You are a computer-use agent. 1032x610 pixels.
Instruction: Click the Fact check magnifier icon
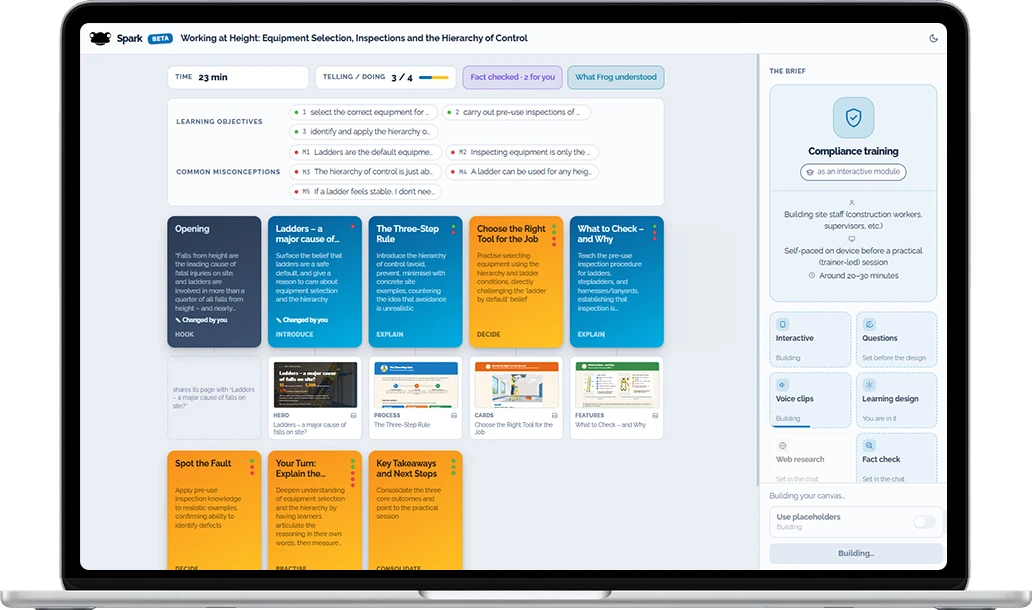click(x=869, y=445)
